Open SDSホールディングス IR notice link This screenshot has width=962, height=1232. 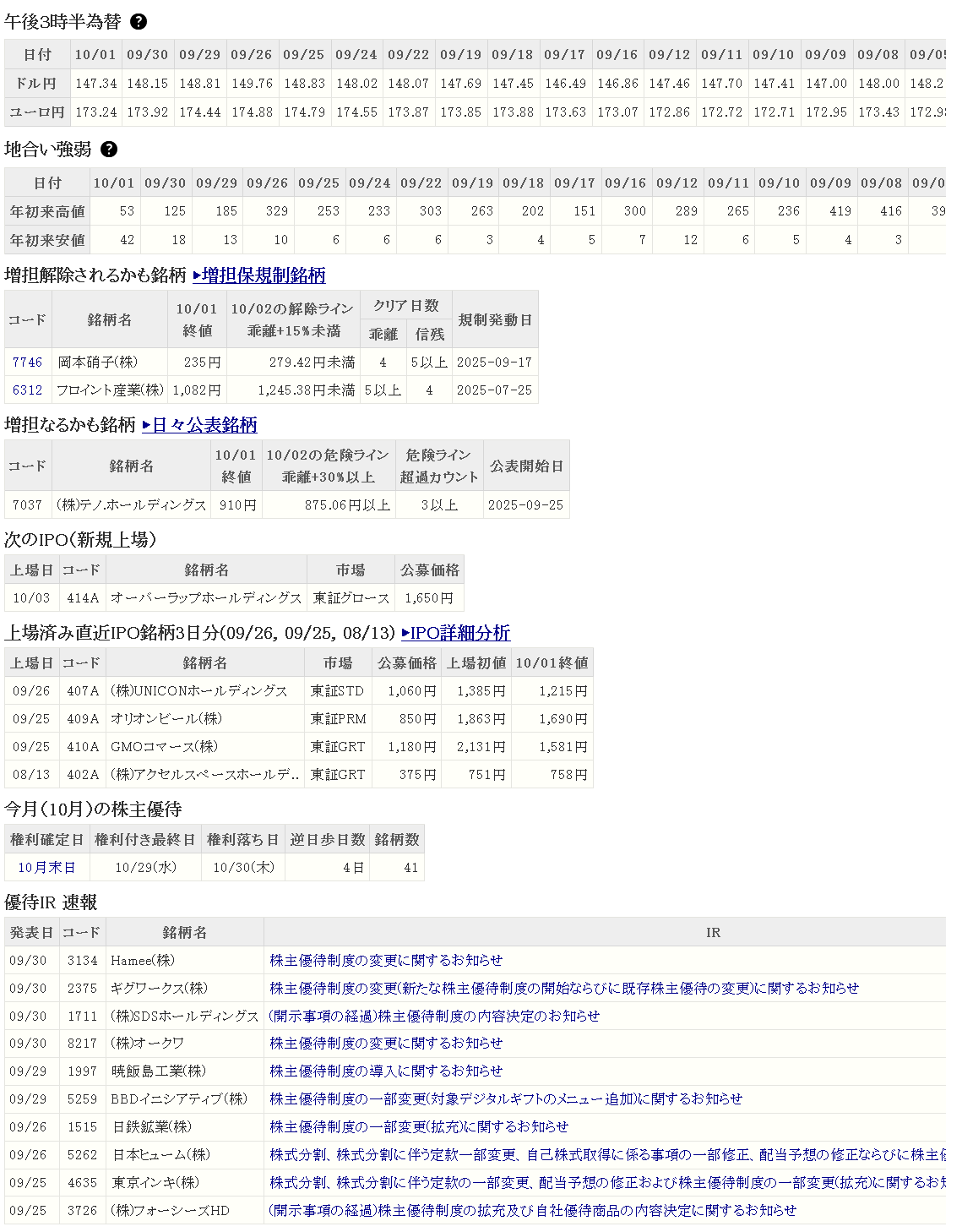tap(434, 1017)
